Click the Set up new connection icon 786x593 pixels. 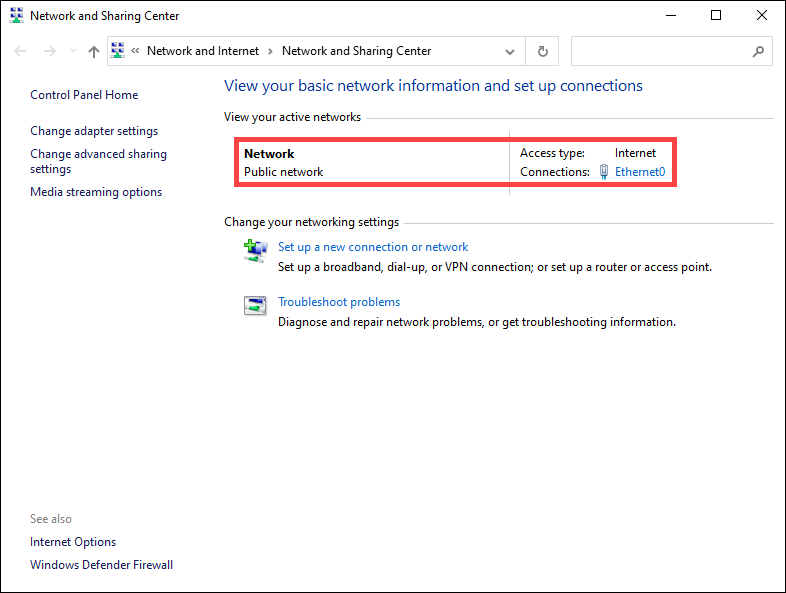pyautogui.click(x=255, y=251)
